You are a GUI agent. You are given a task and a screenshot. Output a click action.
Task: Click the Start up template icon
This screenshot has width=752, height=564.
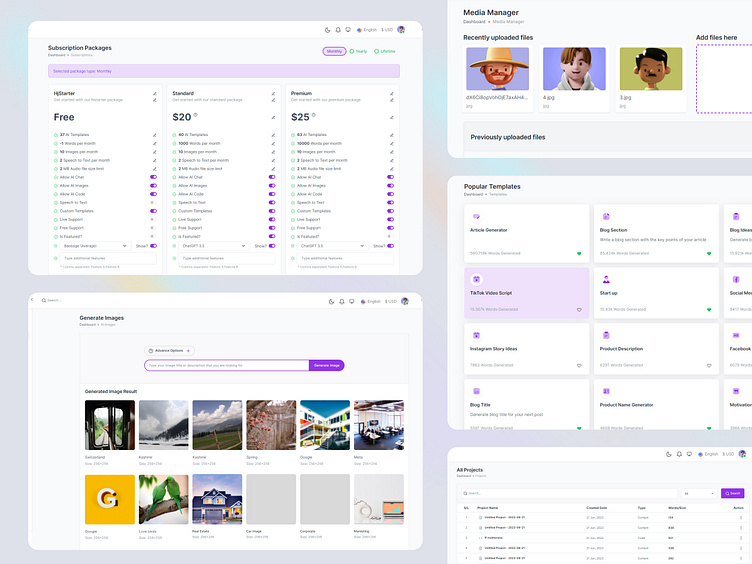pos(606,280)
